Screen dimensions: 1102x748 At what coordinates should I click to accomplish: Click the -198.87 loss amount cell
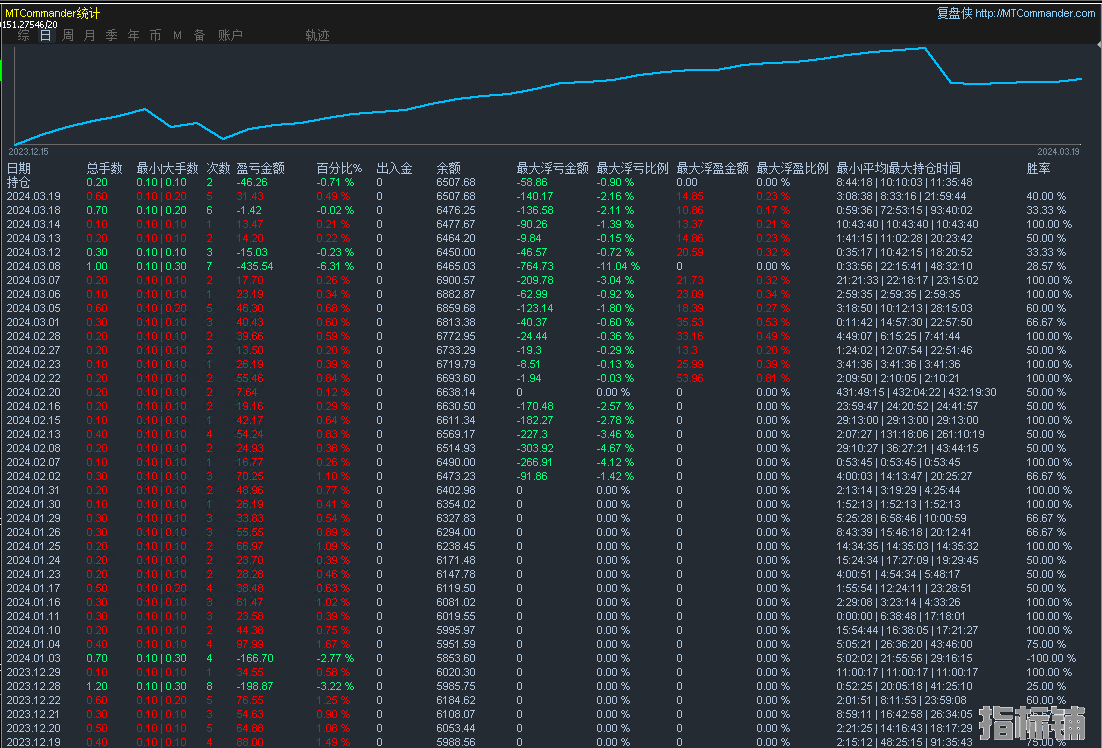click(255, 686)
